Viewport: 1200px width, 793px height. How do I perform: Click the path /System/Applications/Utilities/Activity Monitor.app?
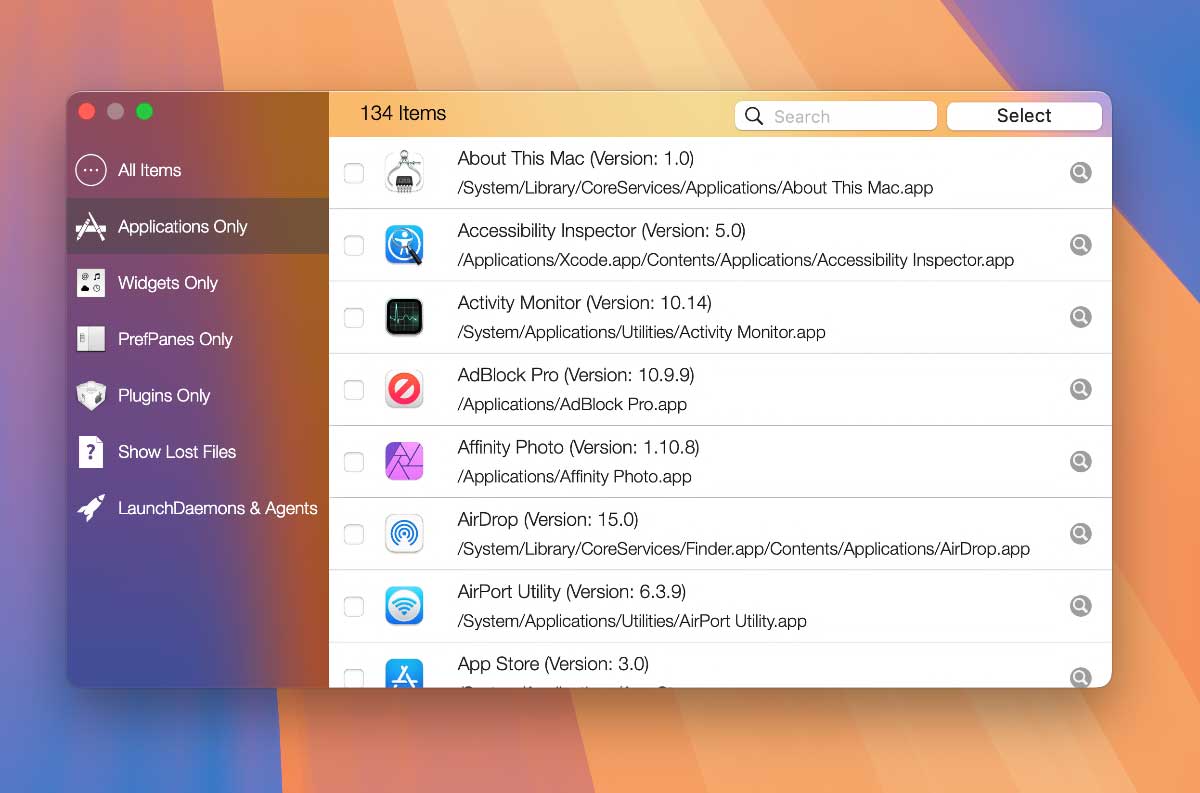click(x=642, y=332)
